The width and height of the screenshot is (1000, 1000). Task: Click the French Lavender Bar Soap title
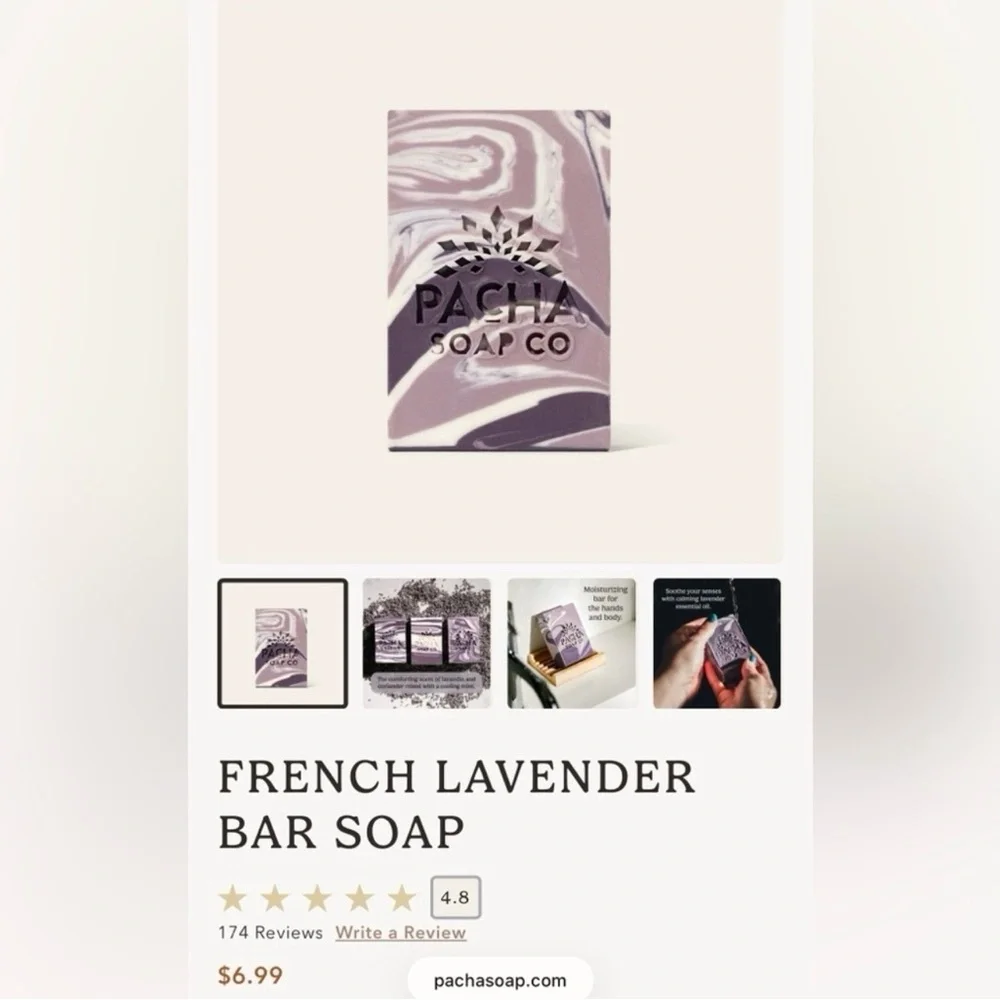457,804
